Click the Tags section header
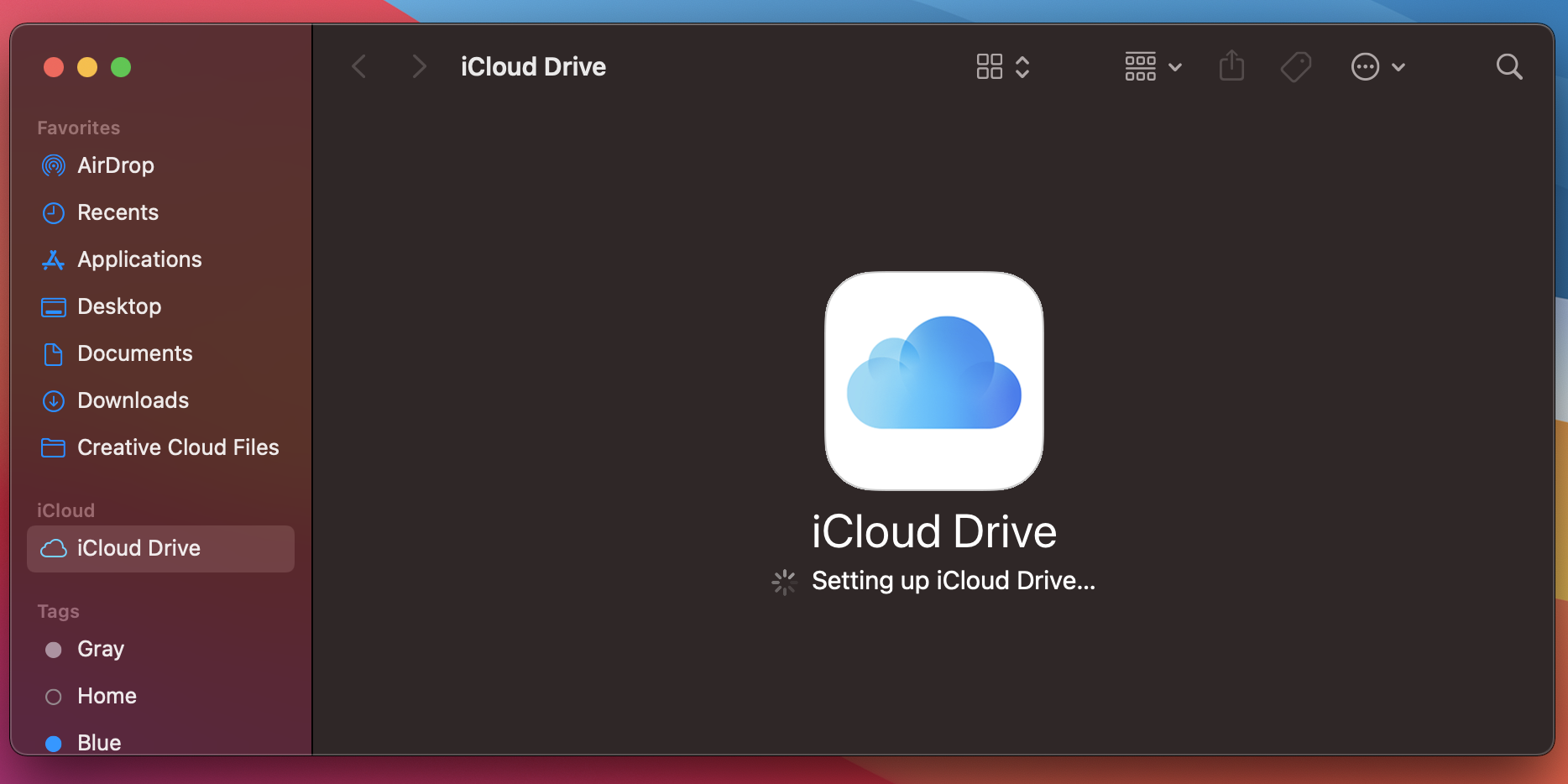The width and height of the screenshot is (1568, 784). (58, 611)
